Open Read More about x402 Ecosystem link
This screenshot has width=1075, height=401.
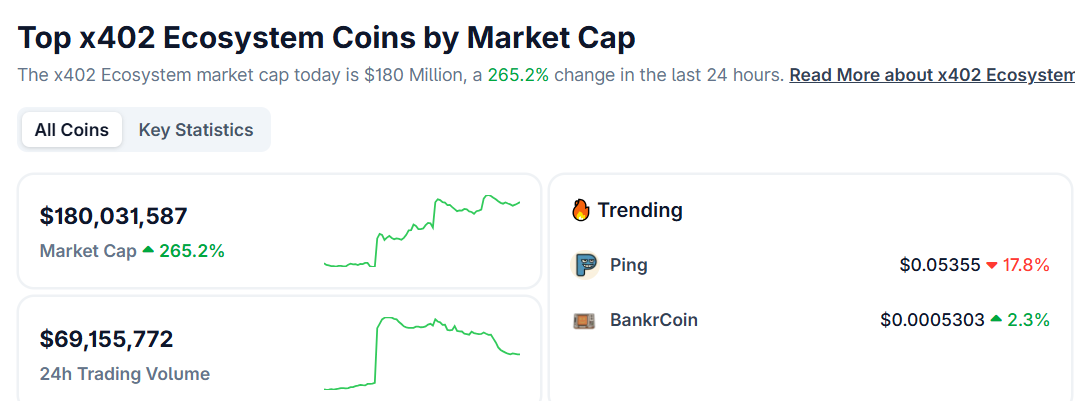[x=931, y=75]
